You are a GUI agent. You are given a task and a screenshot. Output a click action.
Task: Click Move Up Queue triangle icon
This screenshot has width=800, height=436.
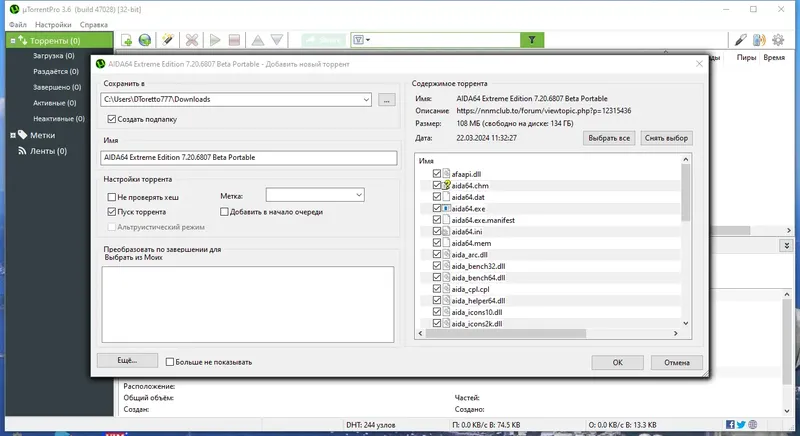click(258, 40)
